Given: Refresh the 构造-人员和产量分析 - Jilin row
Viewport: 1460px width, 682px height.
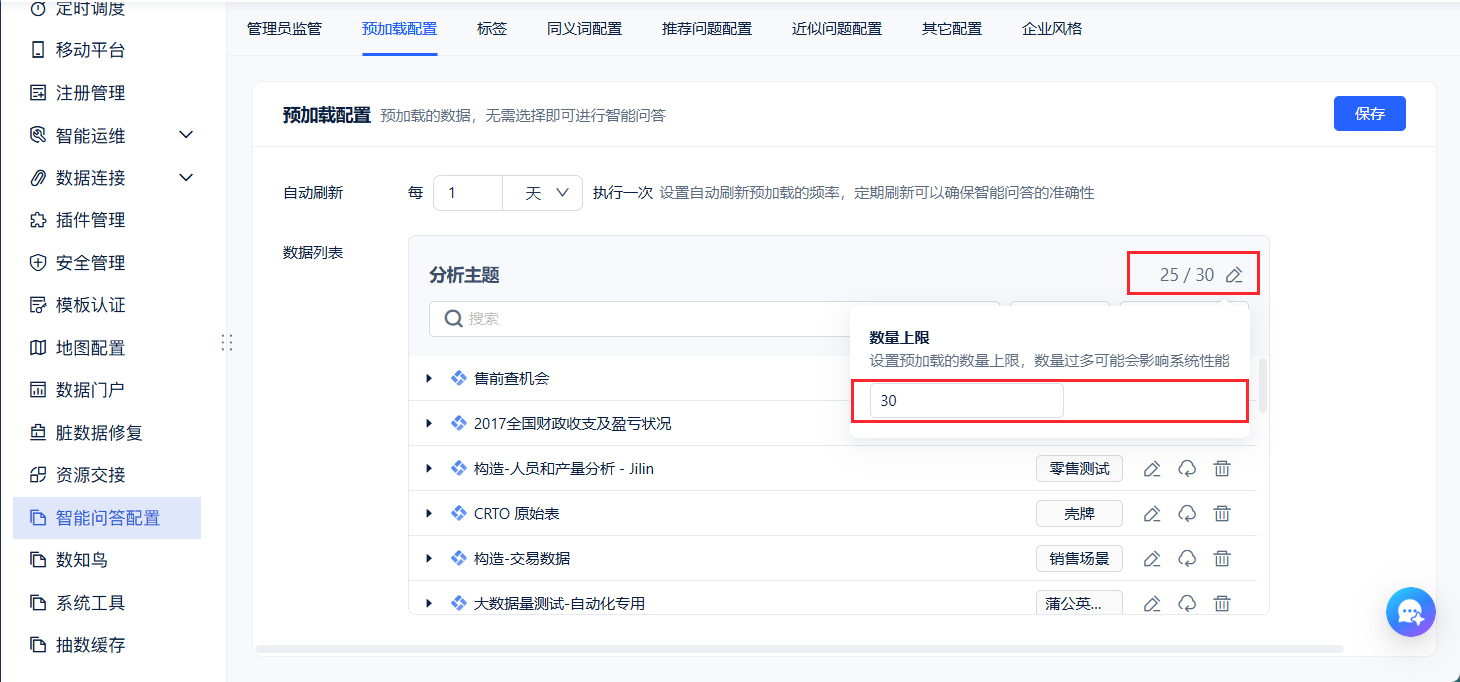Looking at the screenshot, I should pos(1187,469).
